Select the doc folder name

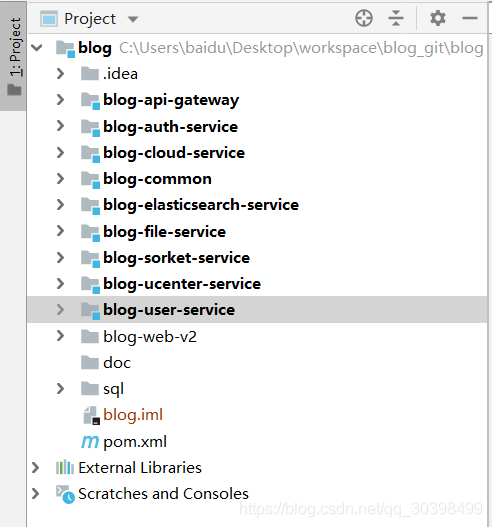coord(117,363)
